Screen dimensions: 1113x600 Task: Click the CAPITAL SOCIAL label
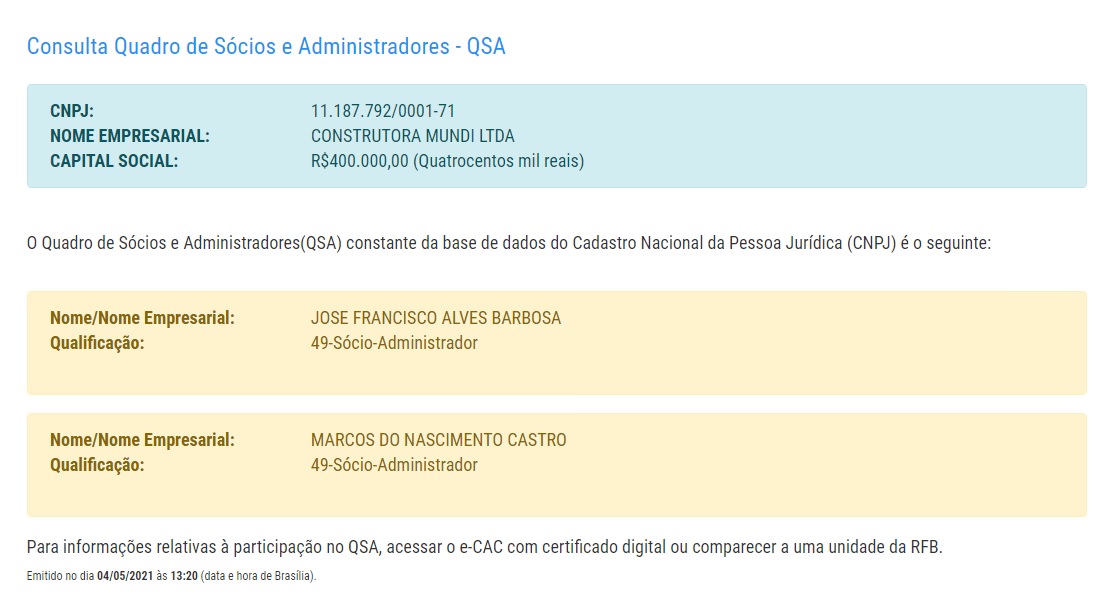coord(114,161)
